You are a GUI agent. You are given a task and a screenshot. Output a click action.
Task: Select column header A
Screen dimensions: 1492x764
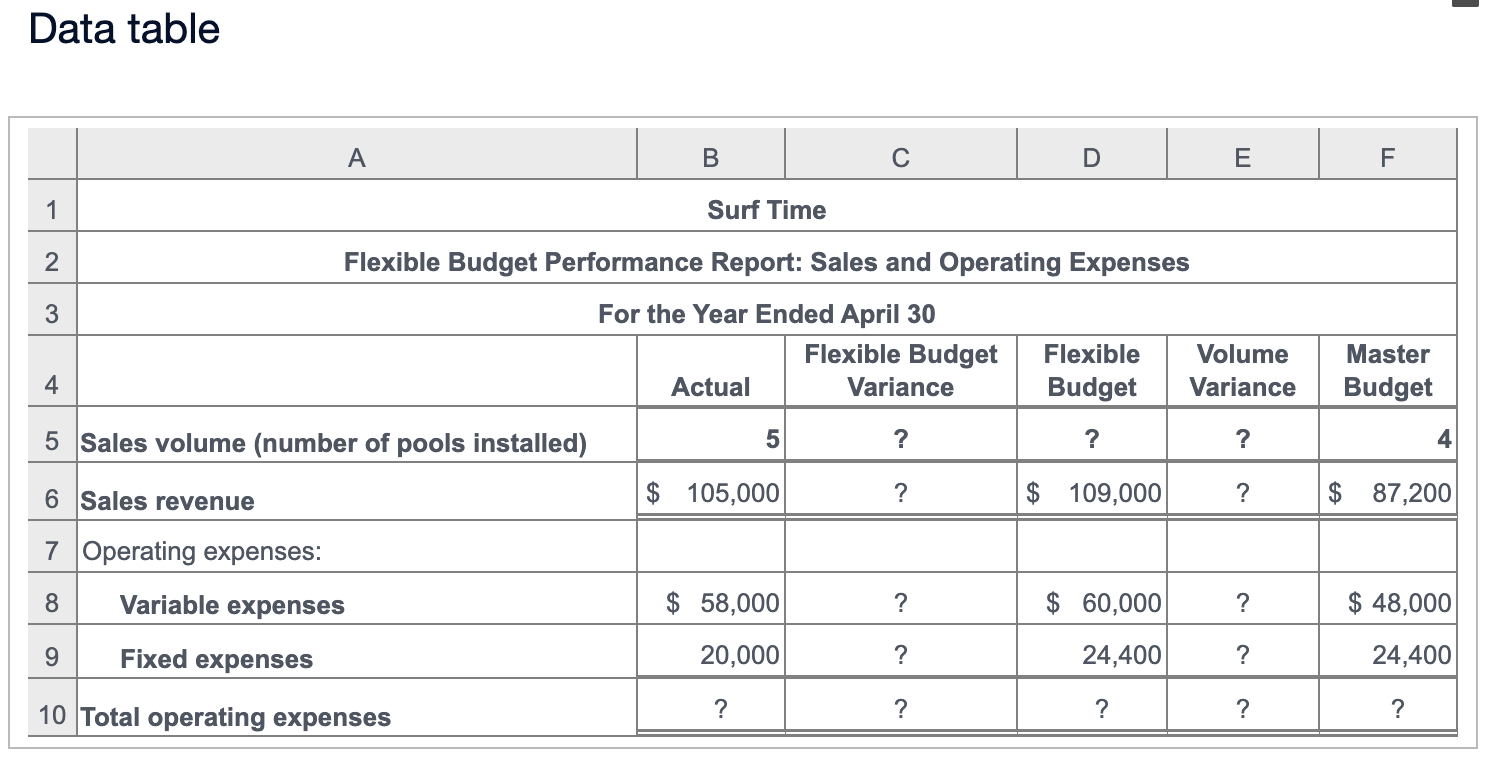[x=355, y=156]
